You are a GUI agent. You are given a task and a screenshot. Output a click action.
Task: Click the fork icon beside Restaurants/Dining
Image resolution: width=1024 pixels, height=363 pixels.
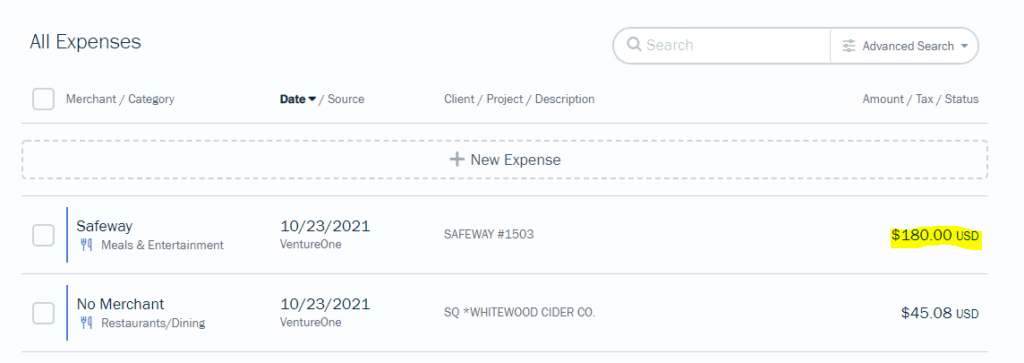pos(86,323)
